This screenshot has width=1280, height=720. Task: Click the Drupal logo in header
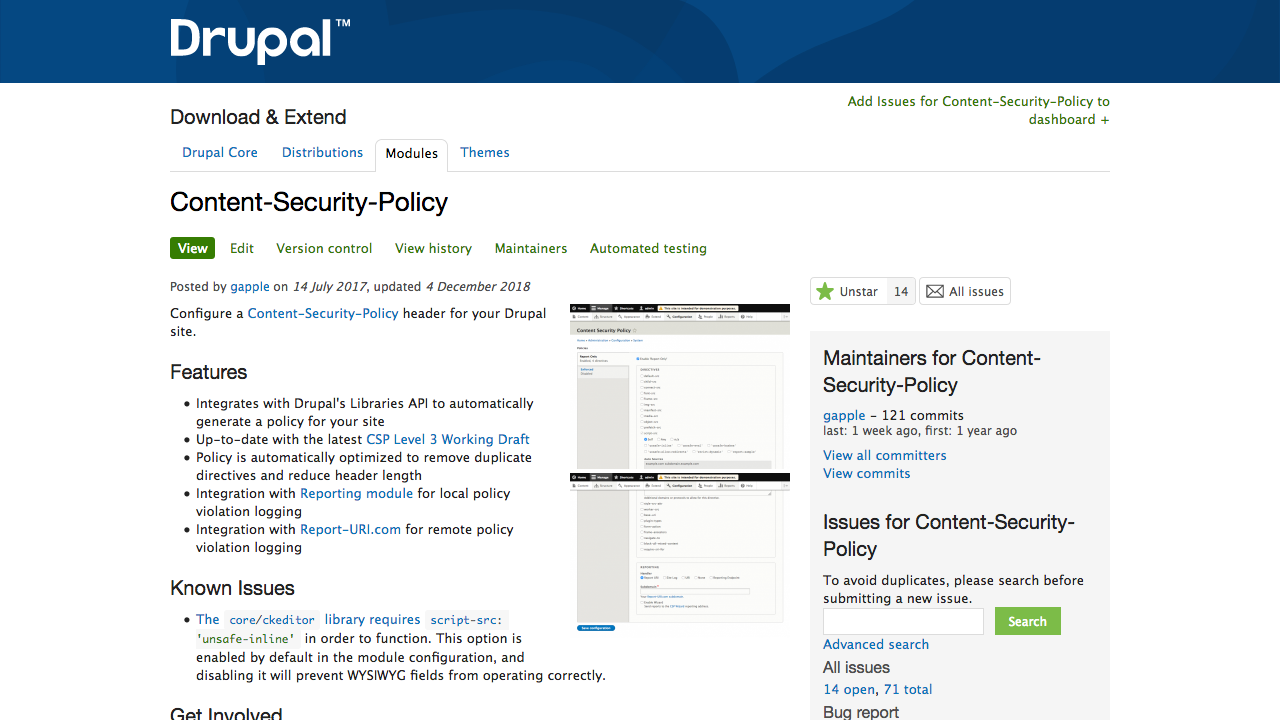260,40
